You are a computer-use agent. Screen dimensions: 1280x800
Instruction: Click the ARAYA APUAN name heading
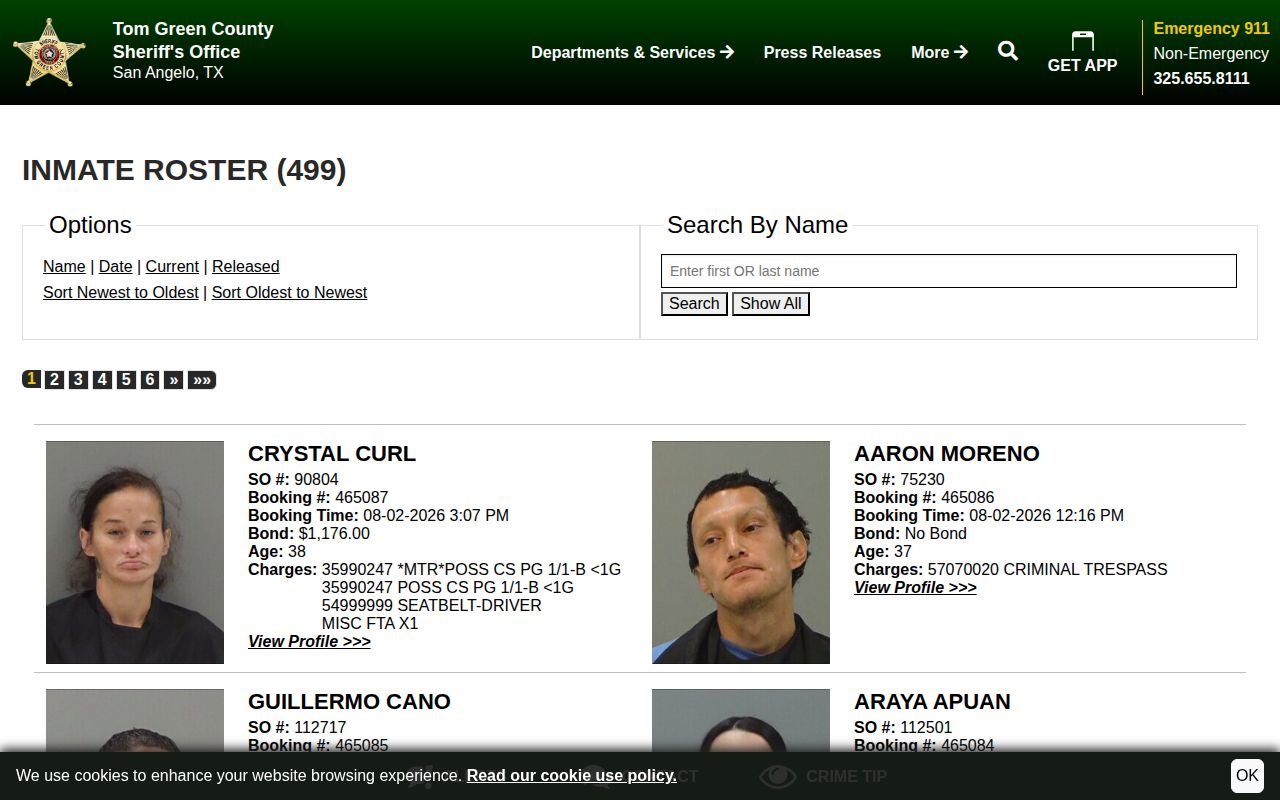(932, 701)
